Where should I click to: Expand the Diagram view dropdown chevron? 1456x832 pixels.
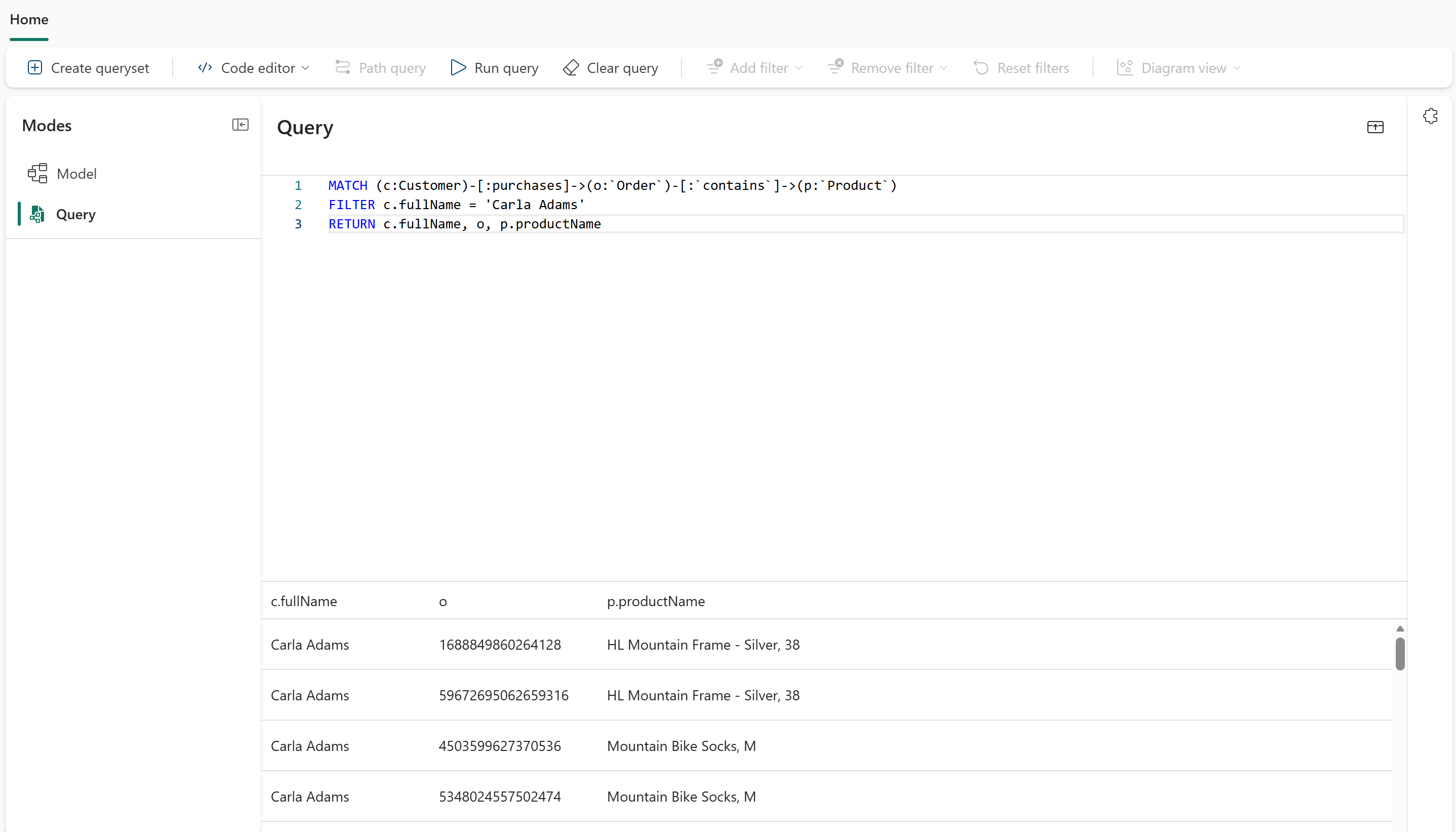click(1237, 68)
